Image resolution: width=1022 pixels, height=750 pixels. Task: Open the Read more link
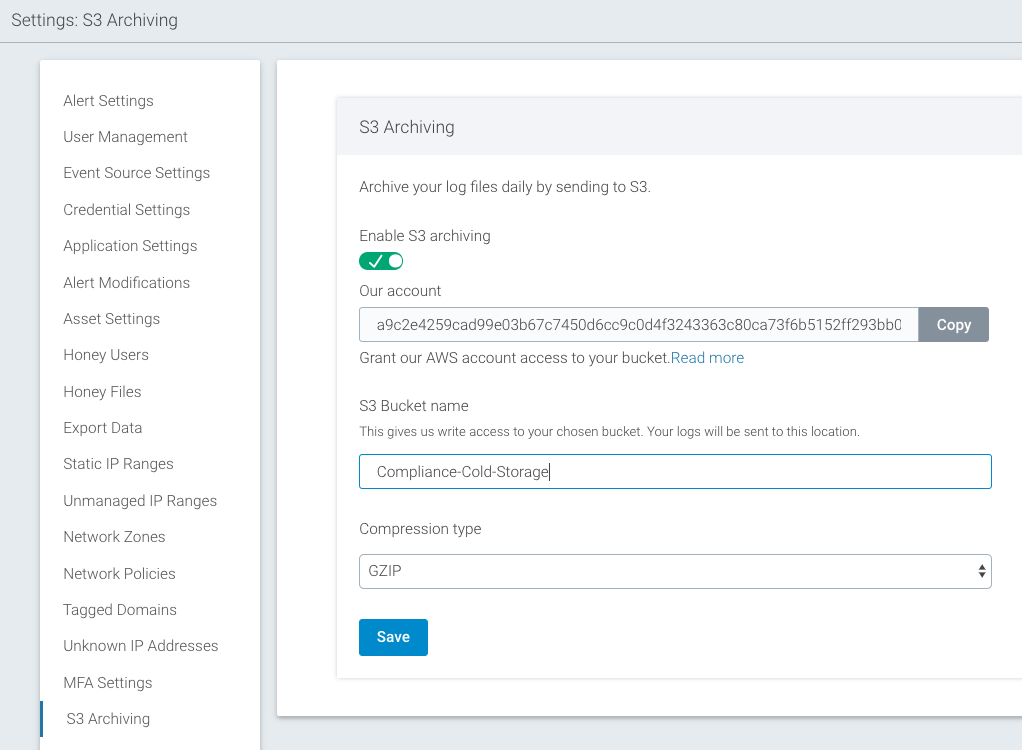click(x=707, y=358)
